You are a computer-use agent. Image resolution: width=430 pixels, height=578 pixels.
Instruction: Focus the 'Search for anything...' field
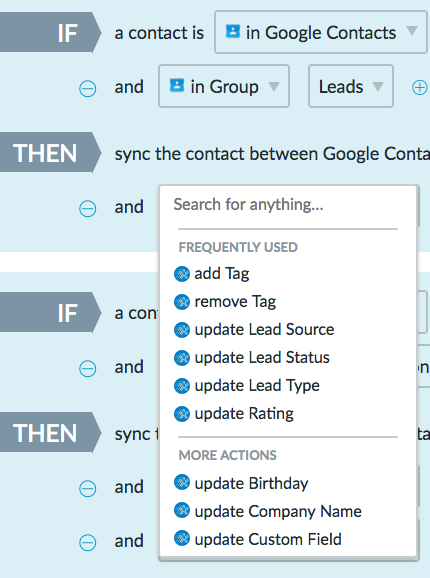pyautogui.click(x=287, y=205)
